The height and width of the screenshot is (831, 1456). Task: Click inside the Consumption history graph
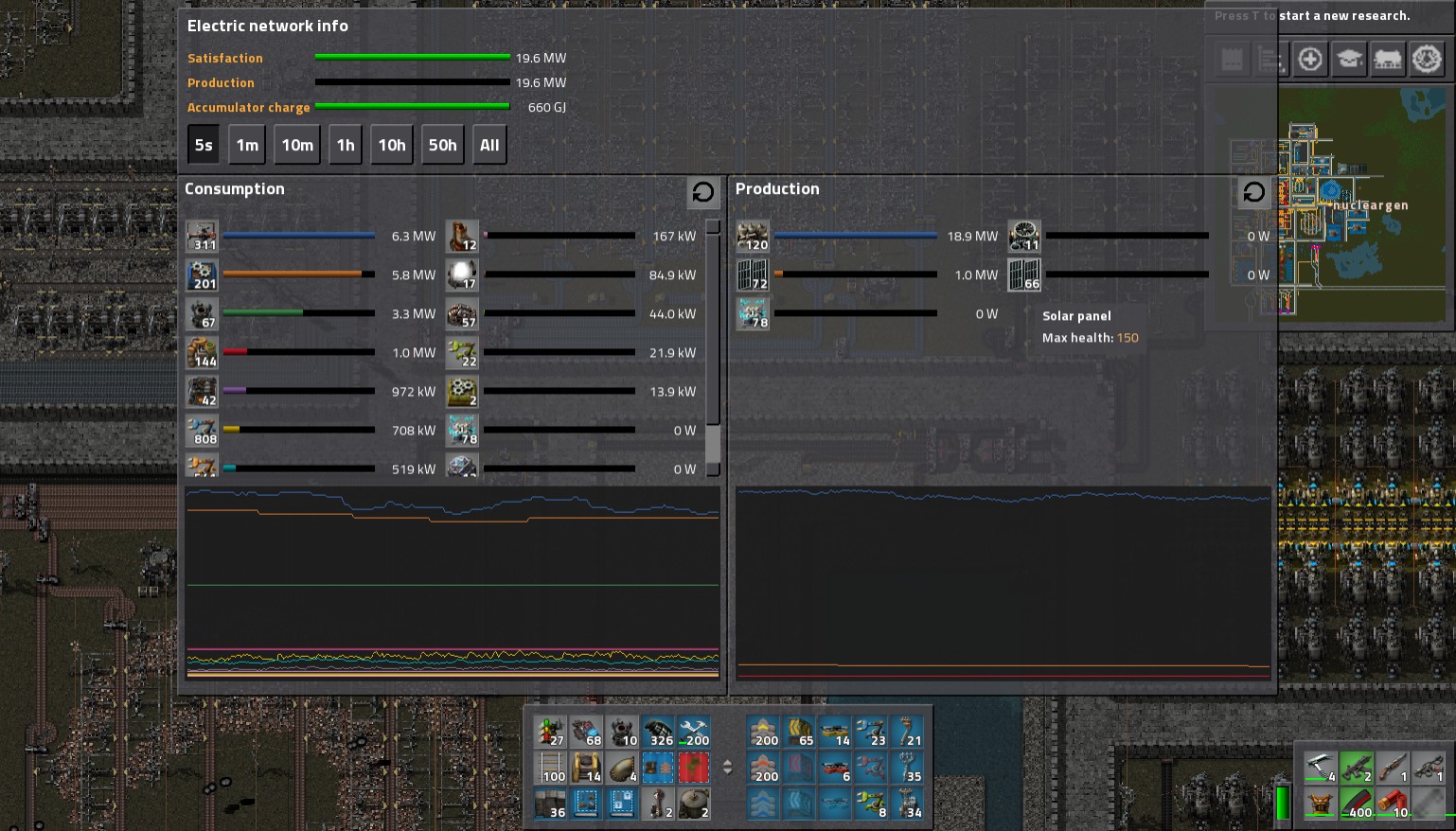[x=453, y=582]
